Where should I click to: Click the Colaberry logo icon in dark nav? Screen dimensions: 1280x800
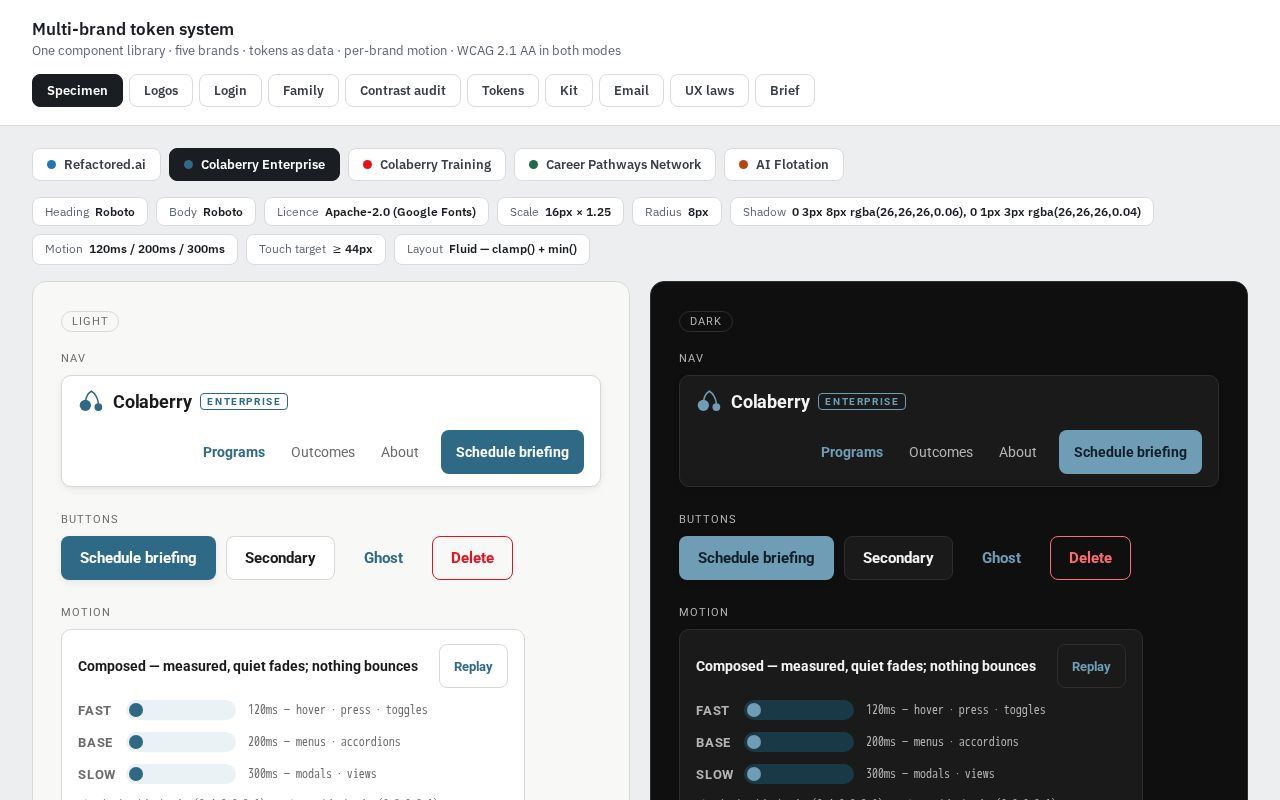pos(709,401)
